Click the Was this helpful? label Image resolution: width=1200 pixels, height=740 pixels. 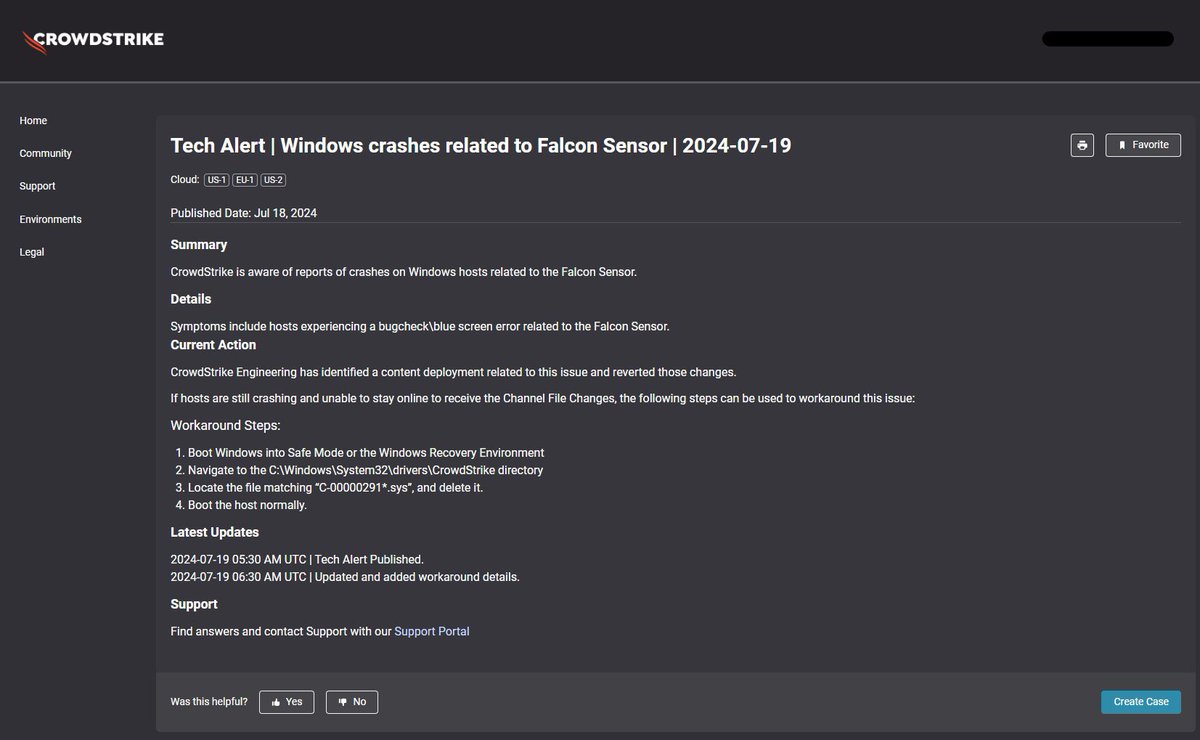(x=209, y=702)
